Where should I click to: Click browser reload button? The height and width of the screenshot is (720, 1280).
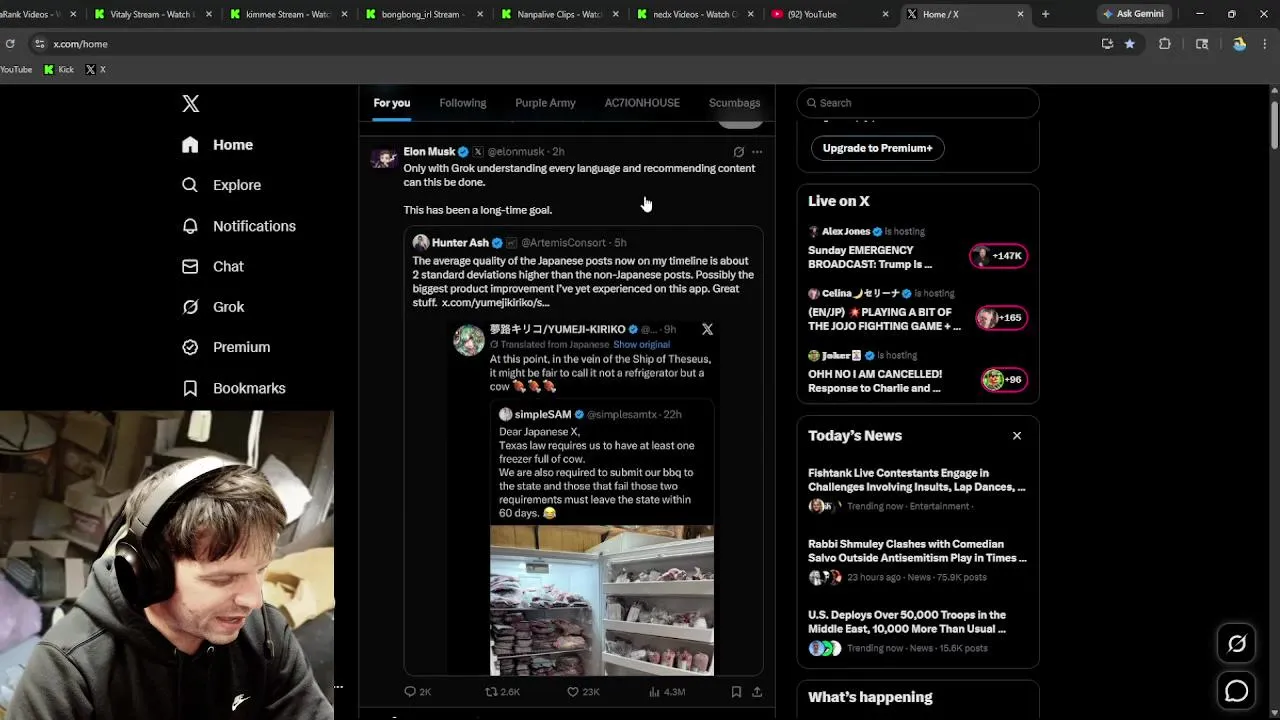point(10,44)
